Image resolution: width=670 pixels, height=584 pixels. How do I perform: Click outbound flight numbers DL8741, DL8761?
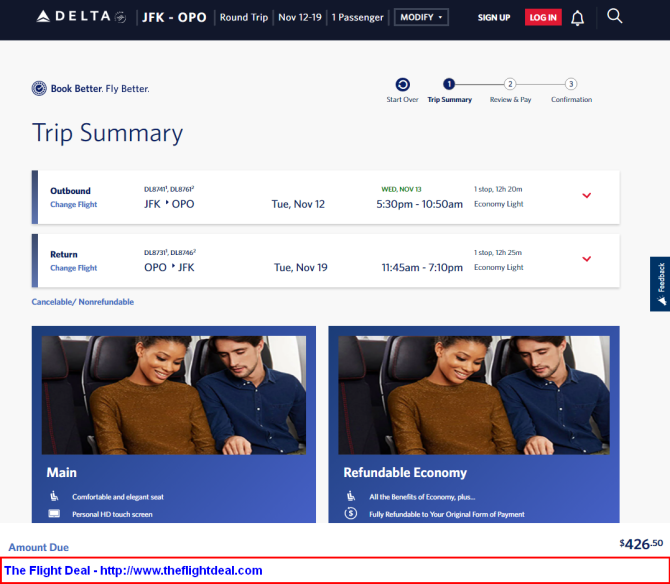click(x=169, y=189)
